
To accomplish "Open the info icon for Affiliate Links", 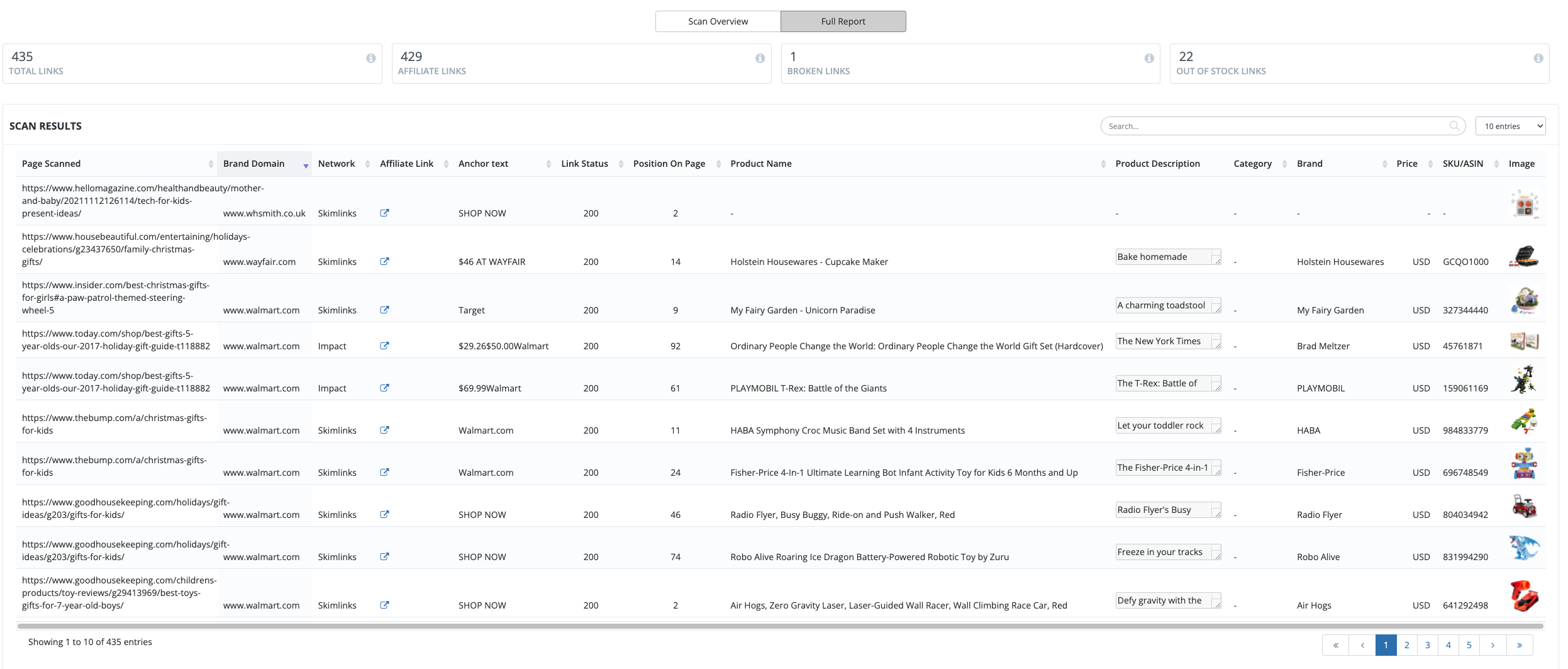I will tap(760, 58).
